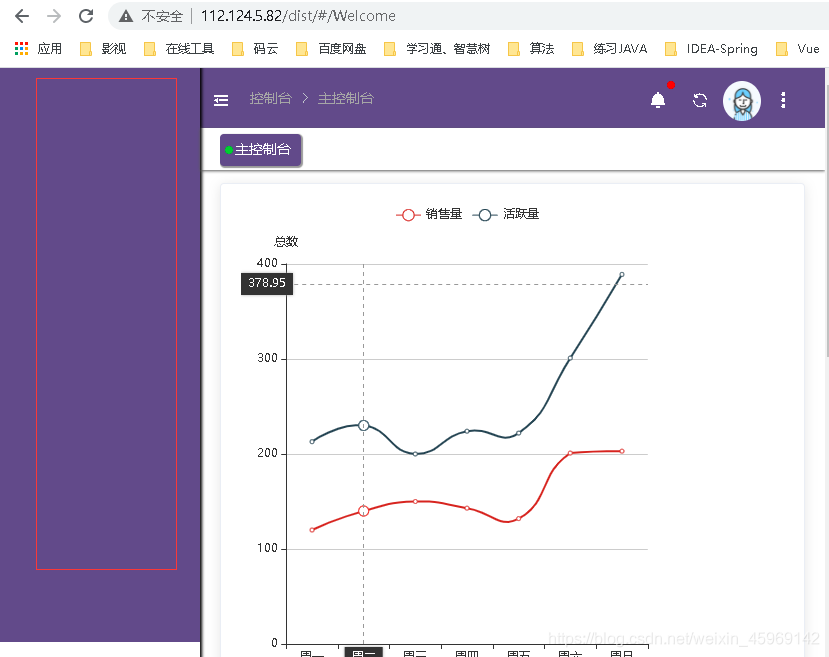The width and height of the screenshot is (829, 657).
Task: Open the Vue bookmark folder
Action: point(798,49)
